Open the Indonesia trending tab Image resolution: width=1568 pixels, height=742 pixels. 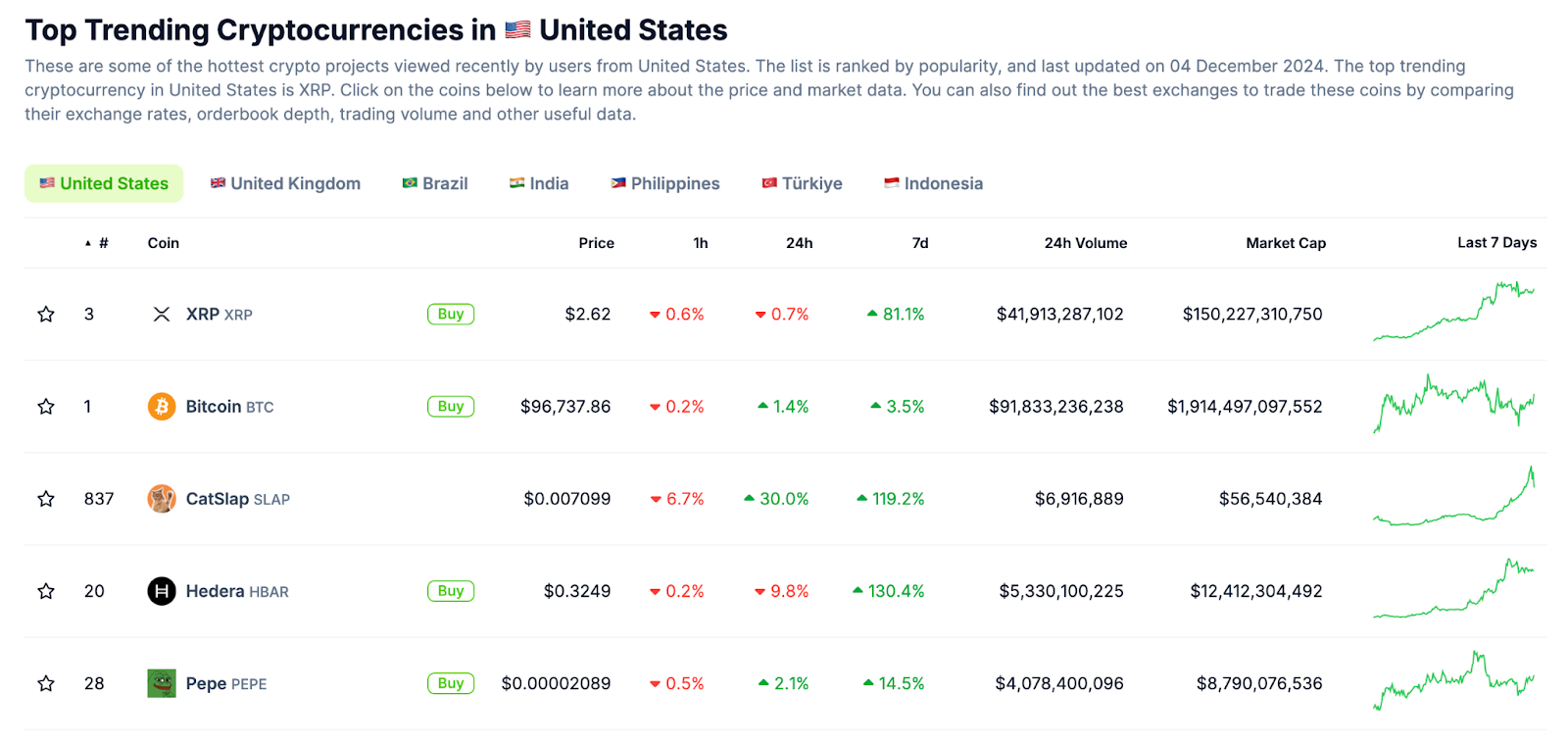point(933,183)
